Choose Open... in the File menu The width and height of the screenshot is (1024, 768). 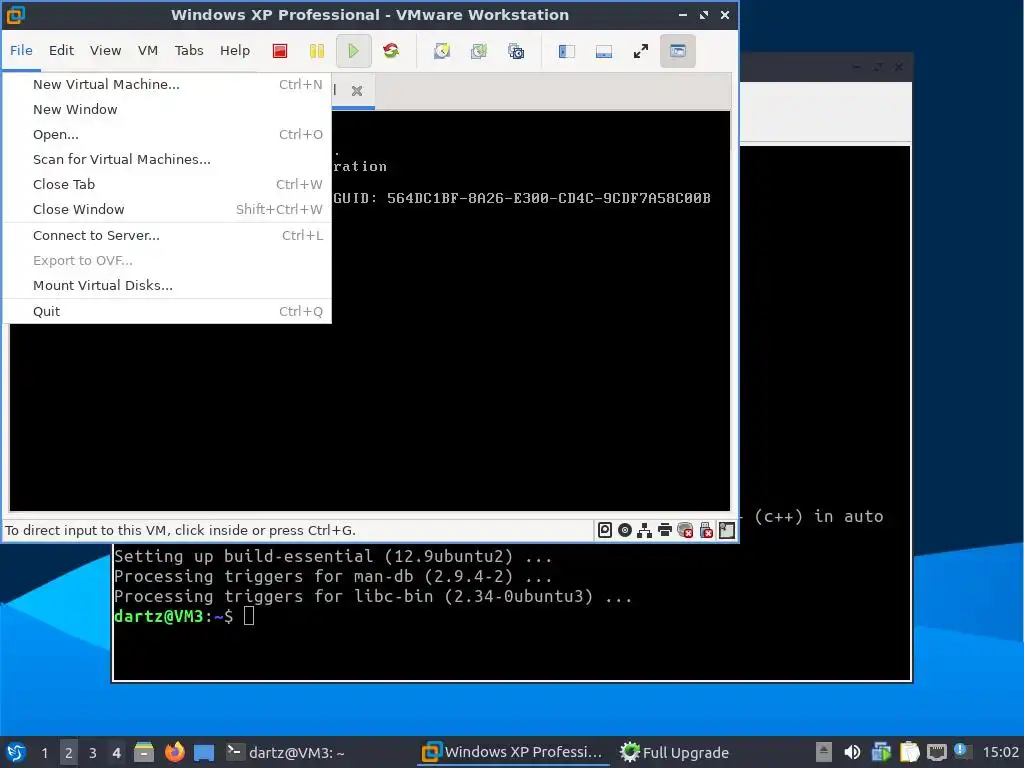tap(167, 135)
